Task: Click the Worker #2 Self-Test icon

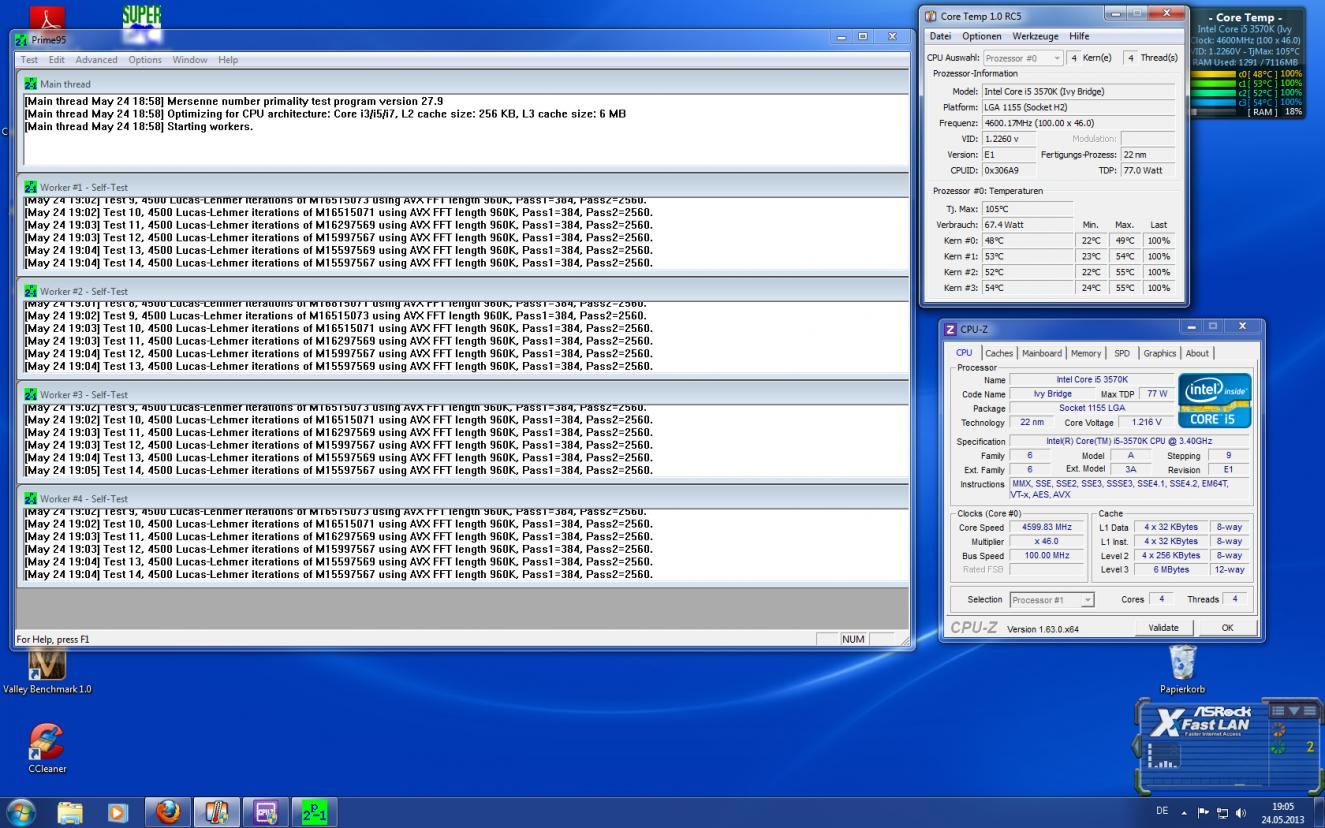Action: point(30,291)
